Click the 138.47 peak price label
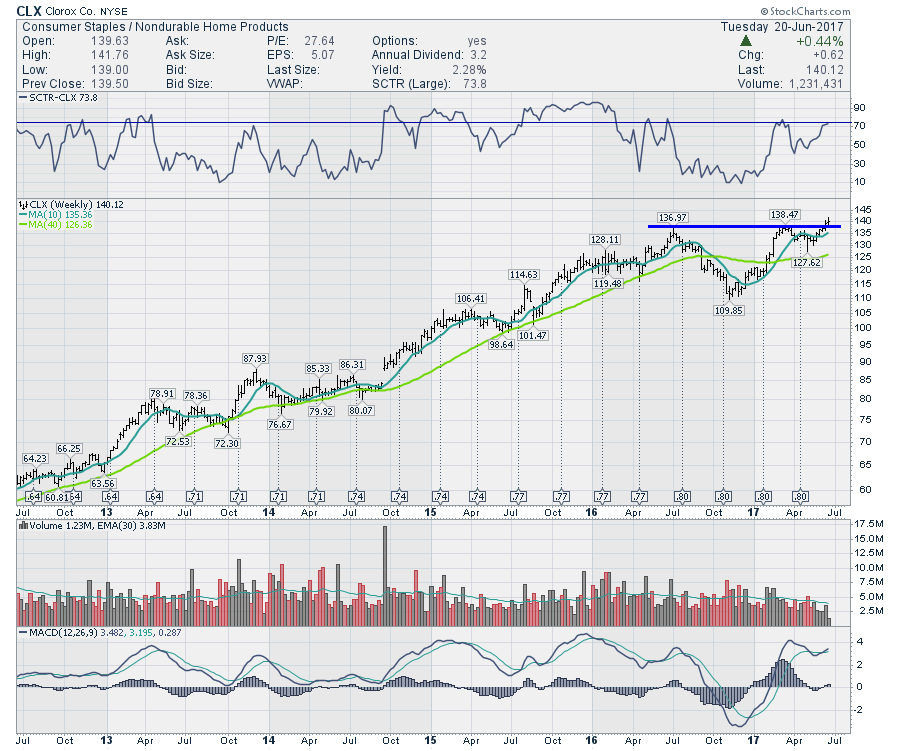Image resolution: width=900 pixels, height=751 pixels. point(784,214)
